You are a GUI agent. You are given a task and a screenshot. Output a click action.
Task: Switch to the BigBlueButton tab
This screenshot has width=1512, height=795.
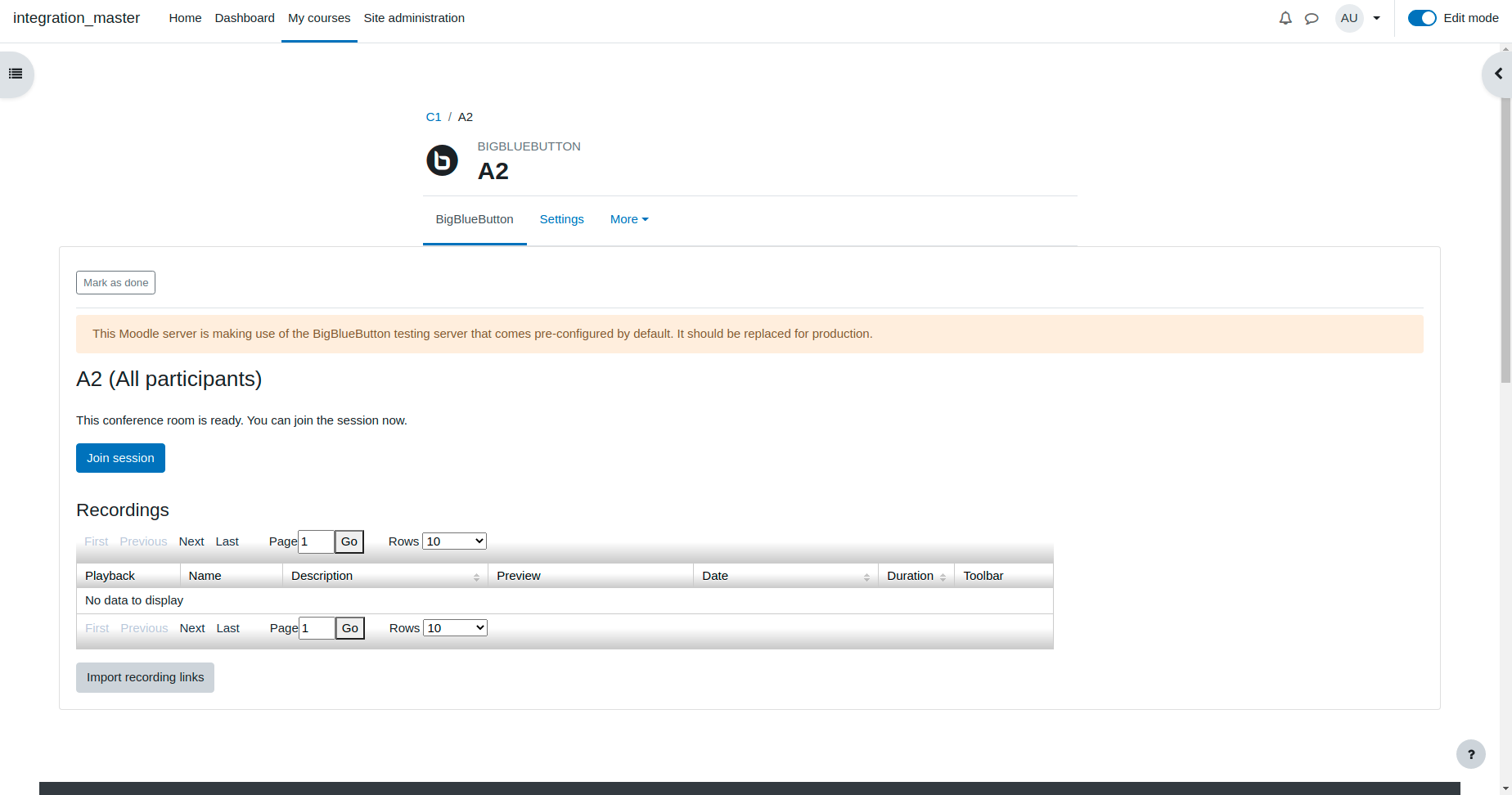[475, 219]
